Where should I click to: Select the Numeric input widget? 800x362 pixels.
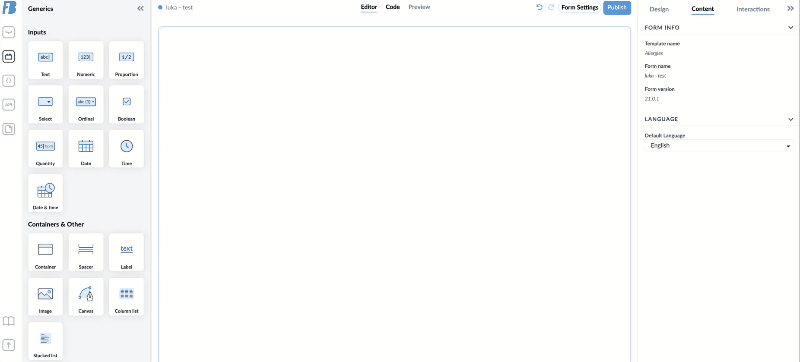click(x=86, y=60)
